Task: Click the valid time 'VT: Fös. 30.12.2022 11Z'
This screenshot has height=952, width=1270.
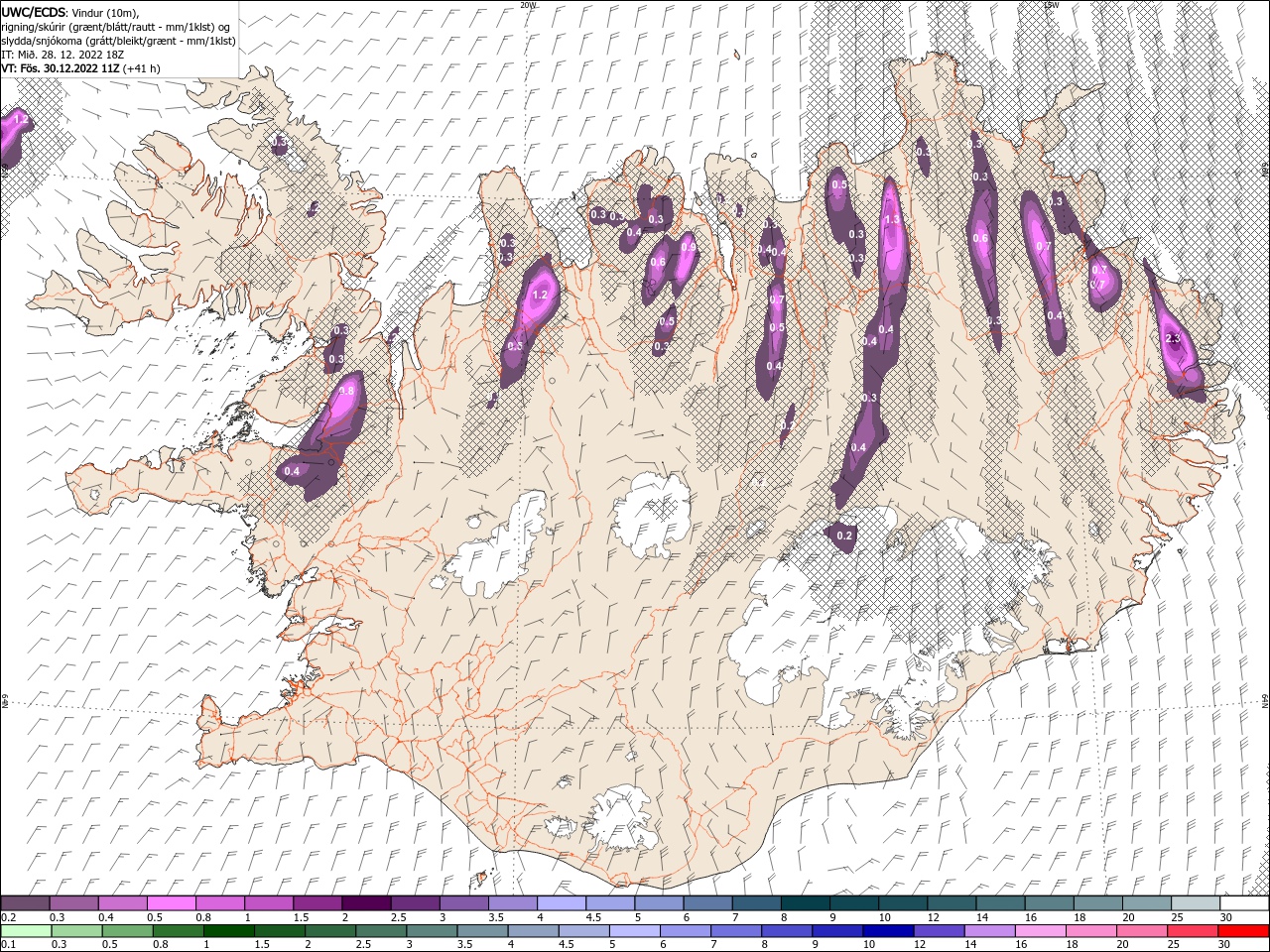Action: (x=60, y=68)
